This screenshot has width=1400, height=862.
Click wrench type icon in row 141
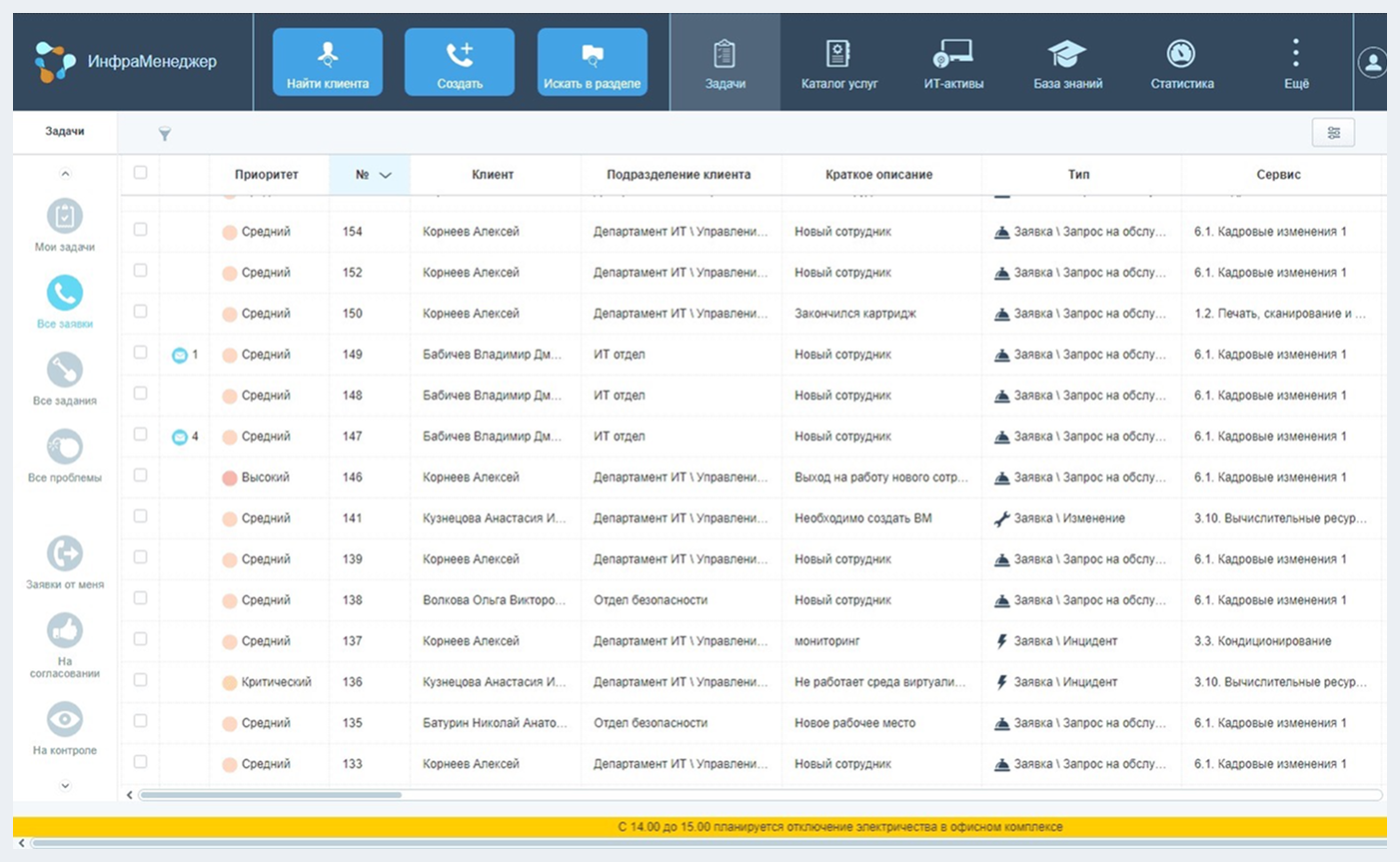point(1001,518)
